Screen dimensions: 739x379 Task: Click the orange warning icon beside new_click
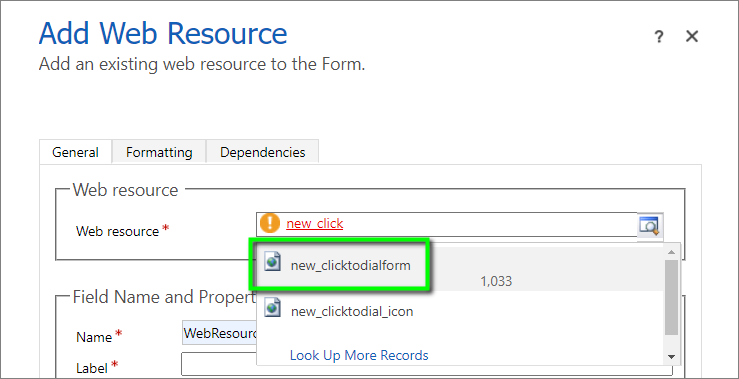point(270,222)
